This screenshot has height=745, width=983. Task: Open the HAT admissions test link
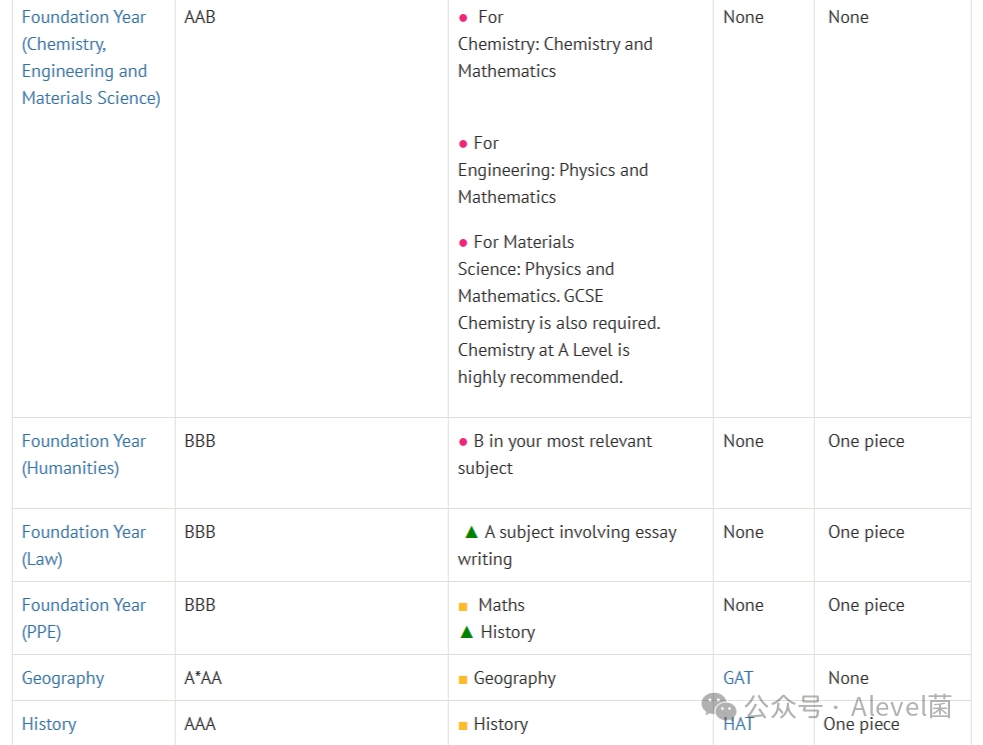[x=738, y=724]
